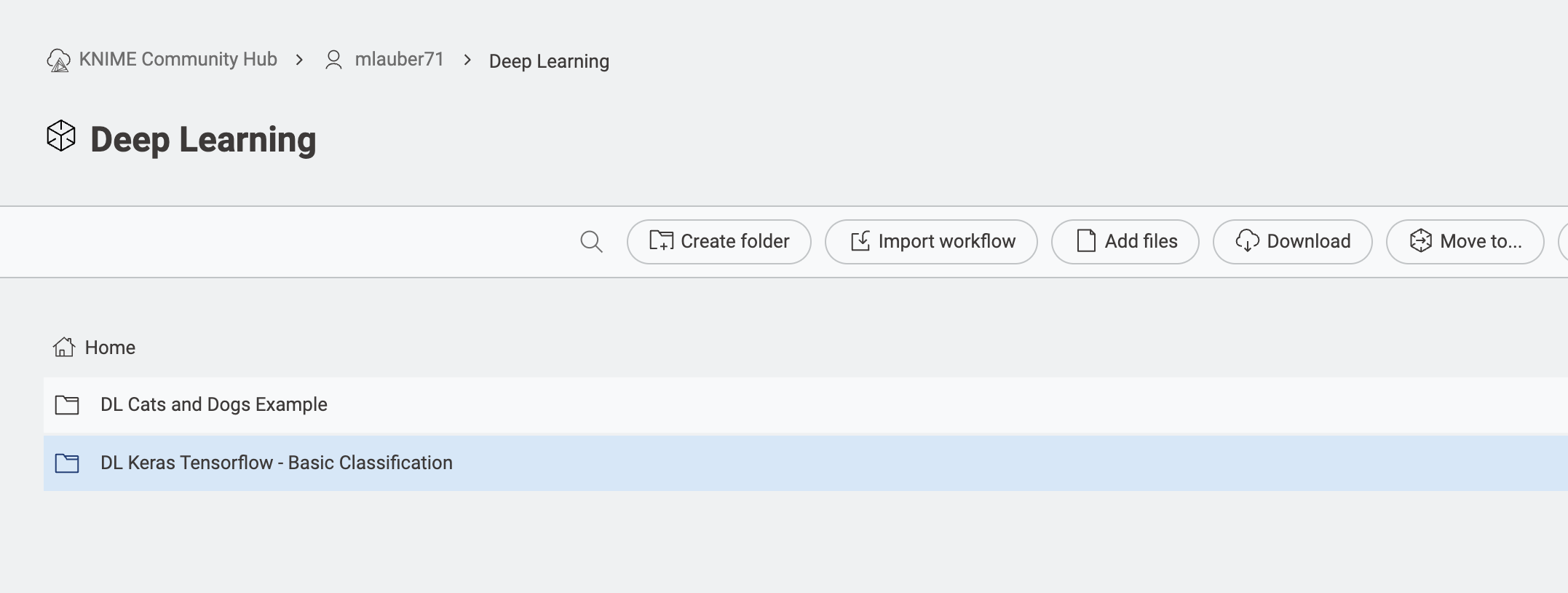
Task: Open search with the magnifier icon
Action: pos(591,242)
